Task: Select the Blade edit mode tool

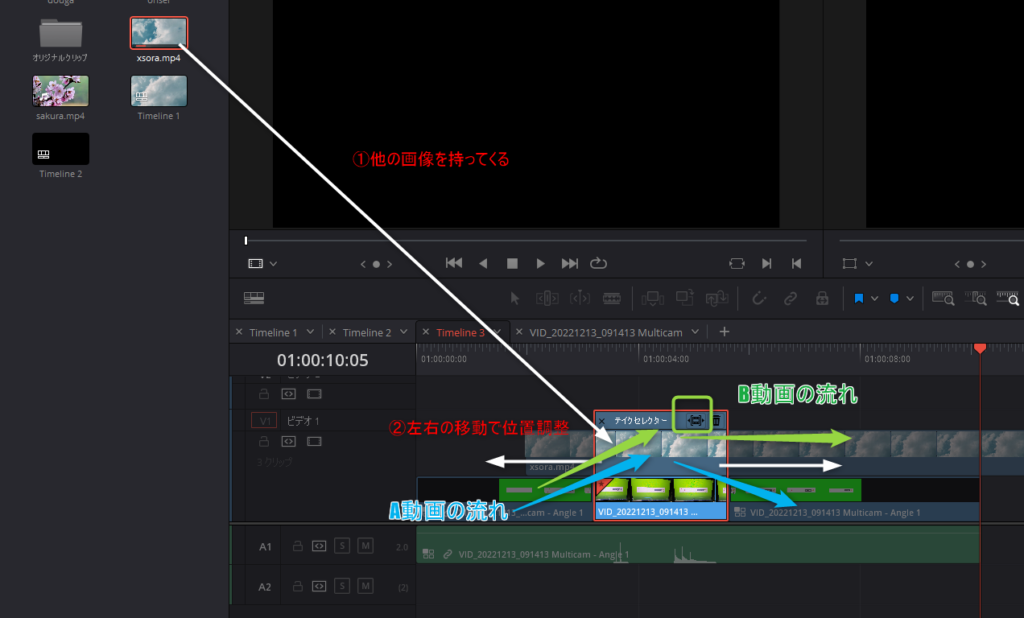Action: tap(612, 299)
